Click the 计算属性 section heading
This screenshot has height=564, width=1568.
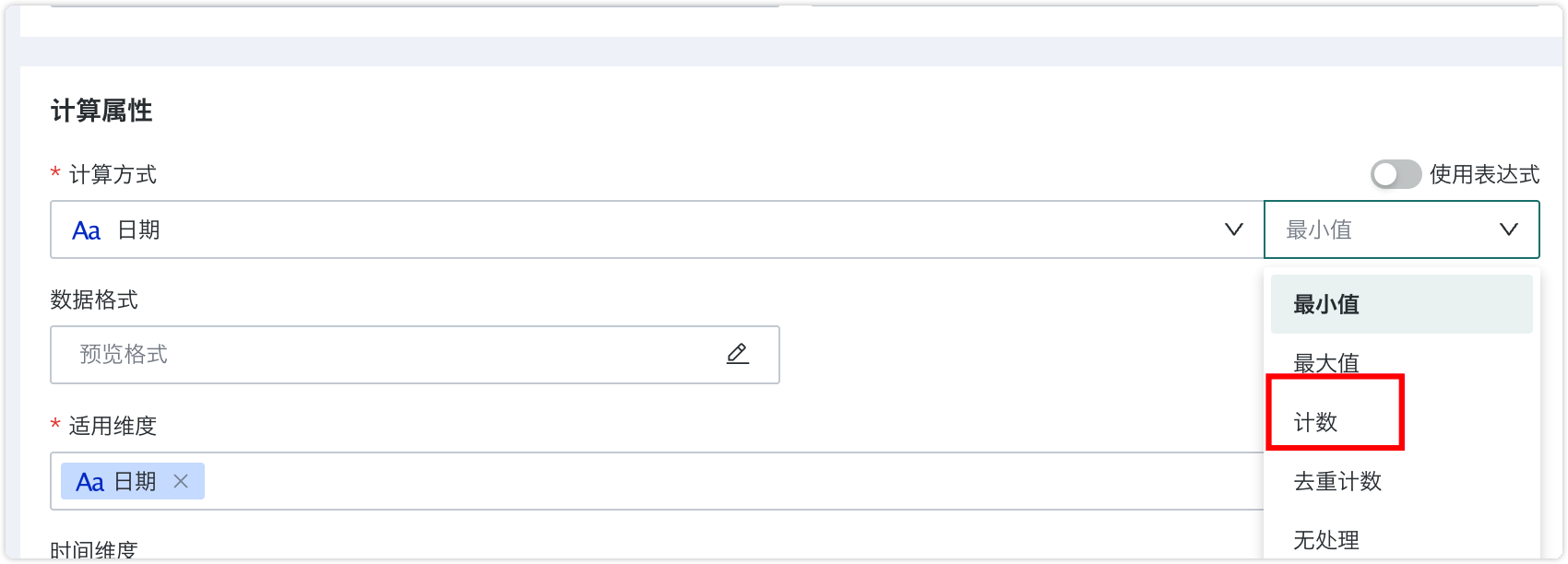click(101, 111)
